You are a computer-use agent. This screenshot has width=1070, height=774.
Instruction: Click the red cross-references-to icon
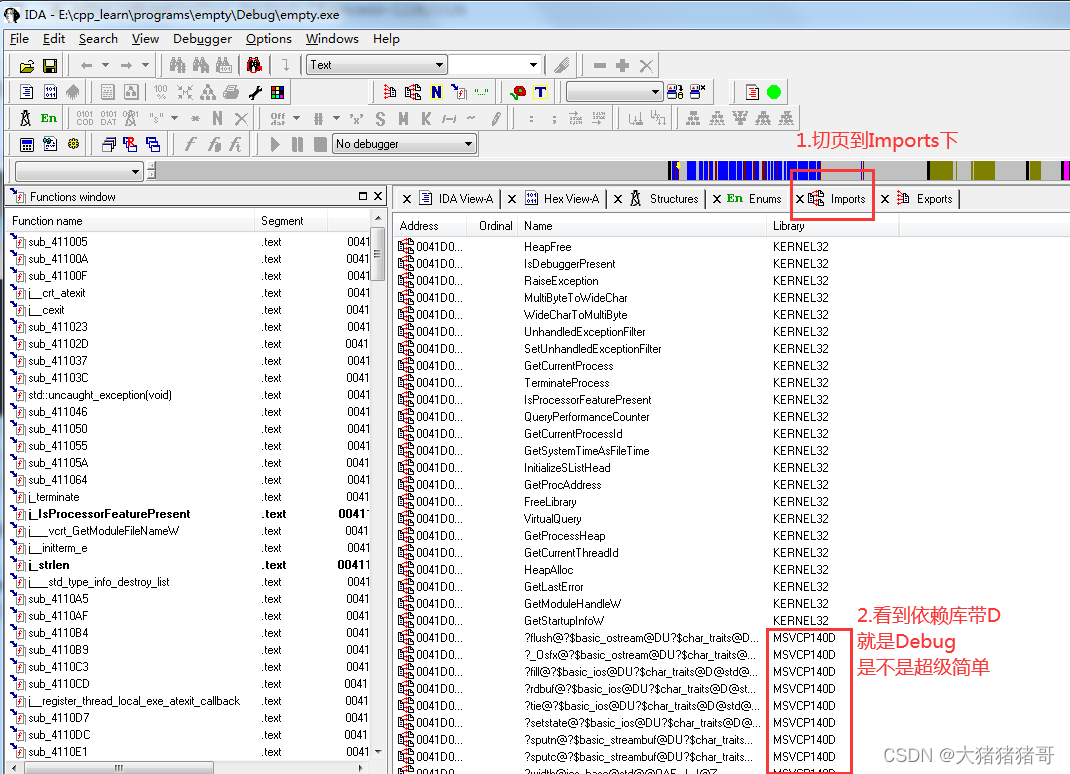pos(390,92)
